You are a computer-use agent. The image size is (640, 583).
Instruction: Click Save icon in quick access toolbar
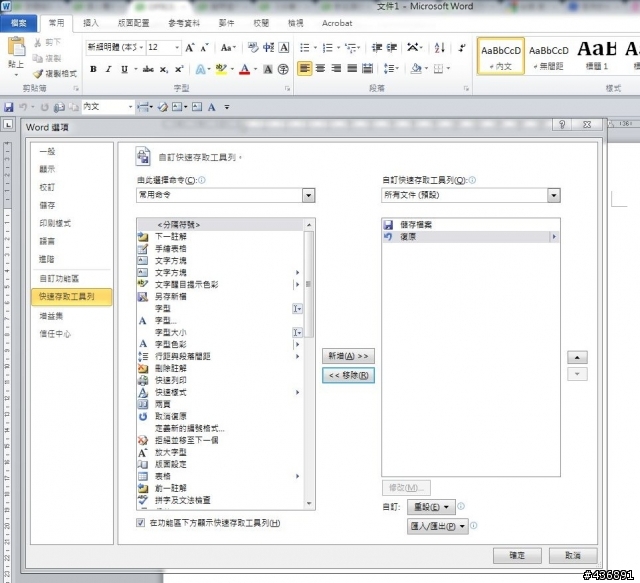tap(9, 107)
